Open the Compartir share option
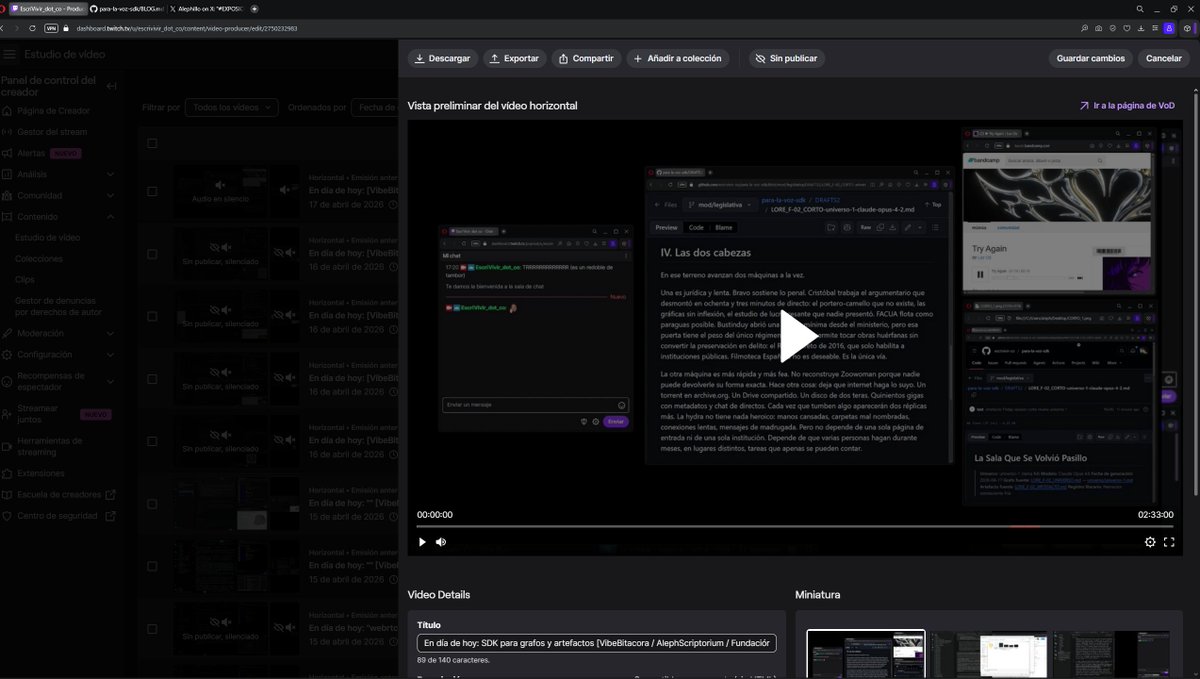 (x=586, y=58)
